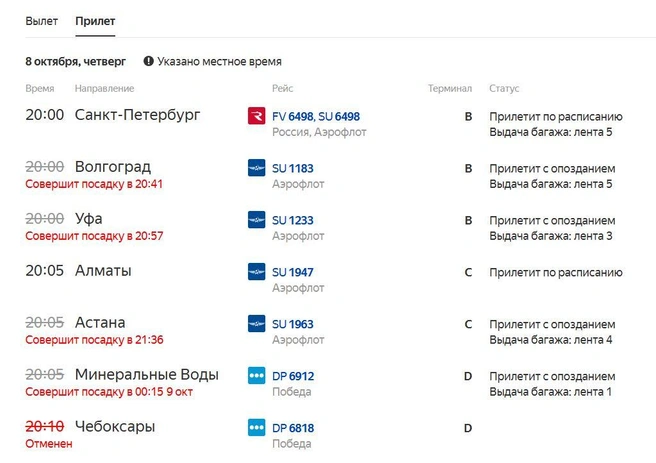Image resolution: width=656 pixels, height=463 pixels.
Task: Click the date 8 октября, четверг
Action: 75,61
